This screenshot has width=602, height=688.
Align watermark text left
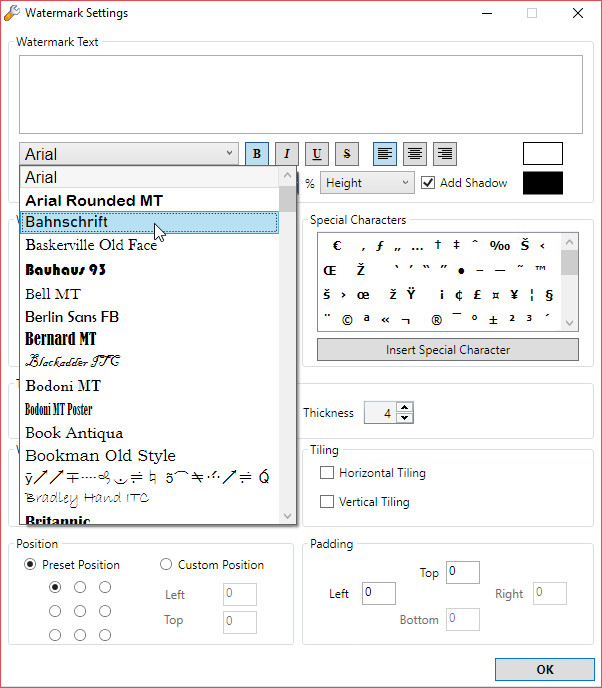(x=384, y=153)
